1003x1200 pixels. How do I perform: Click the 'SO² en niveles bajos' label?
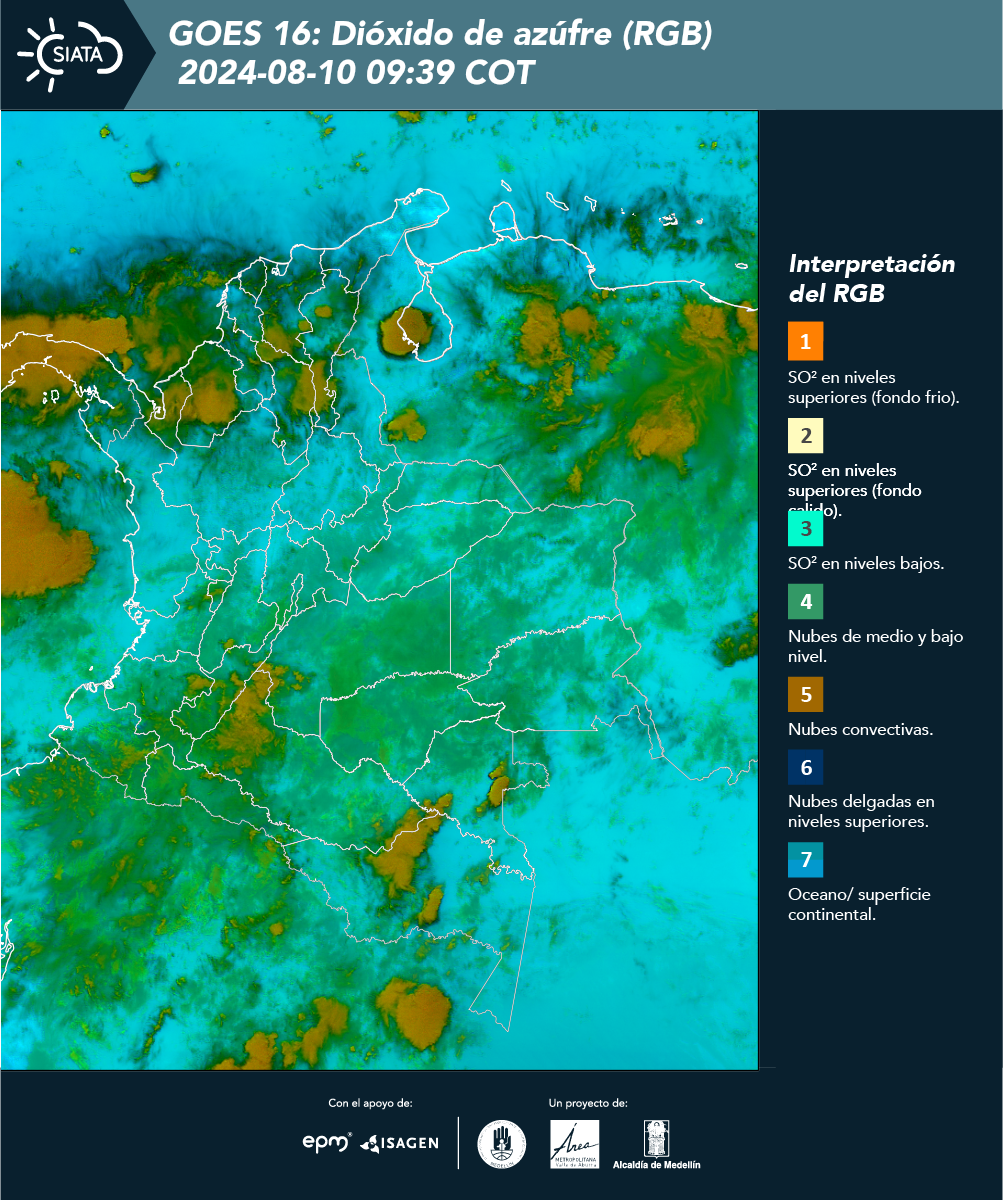[x=866, y=563]
